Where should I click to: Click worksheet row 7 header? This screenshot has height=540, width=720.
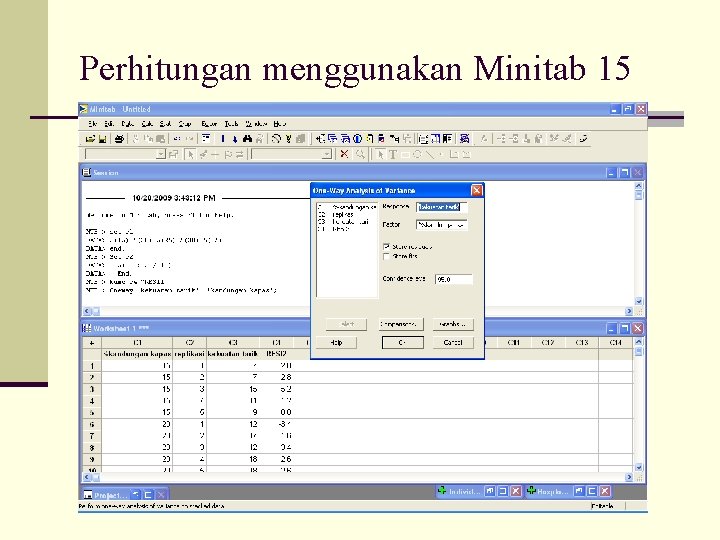point(92,436)
